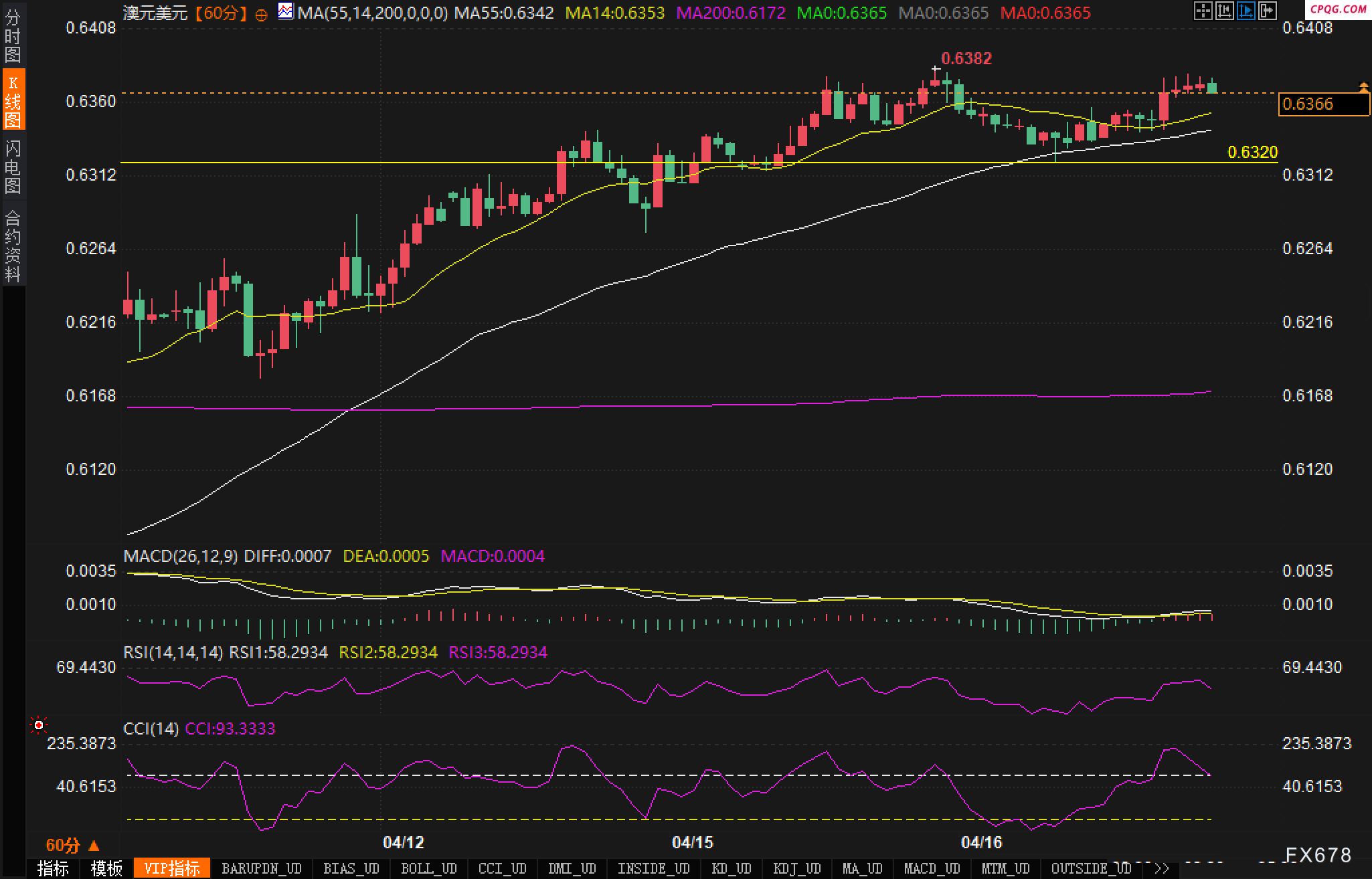
Task: Click the RSI2:58.2934 value
Action: [x=388, y=652]
